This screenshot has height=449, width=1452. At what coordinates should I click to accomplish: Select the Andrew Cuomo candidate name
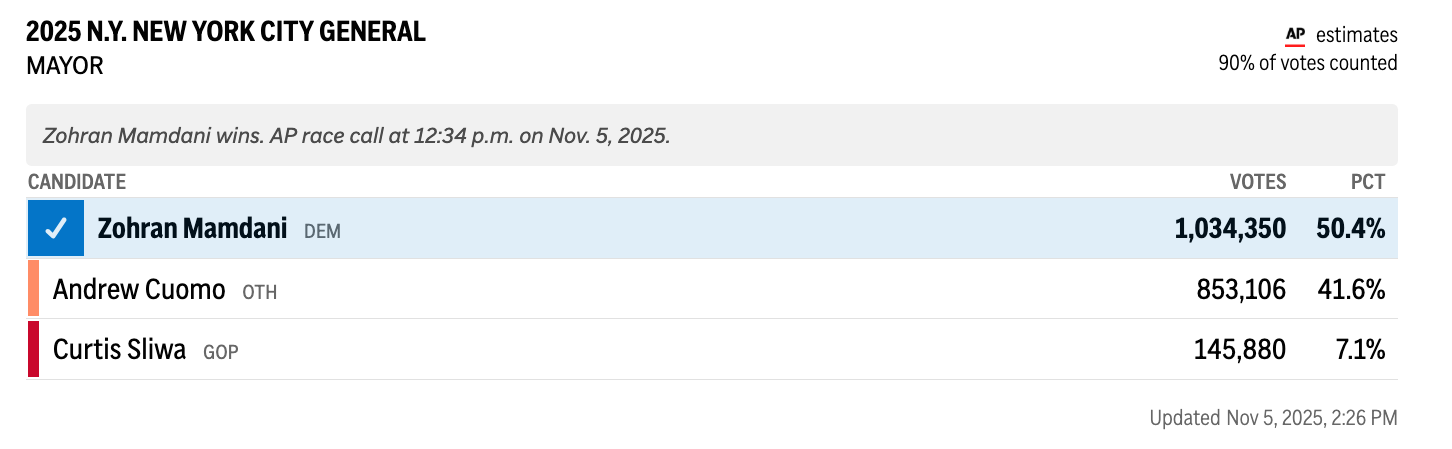pyautogui.click(x=139, y=290)
